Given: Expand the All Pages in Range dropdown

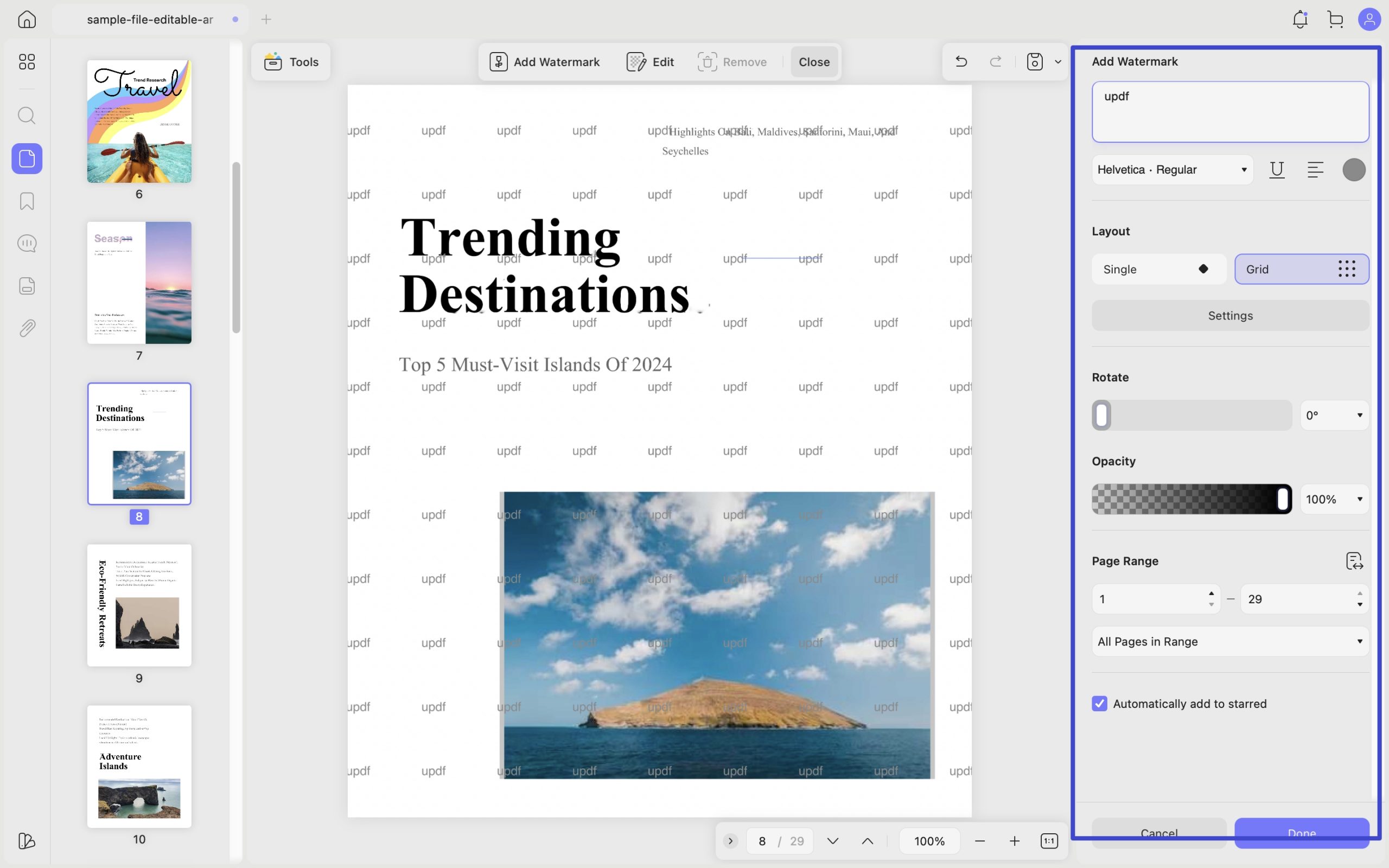Looking at the screenshot, I should click(1230, 642).
